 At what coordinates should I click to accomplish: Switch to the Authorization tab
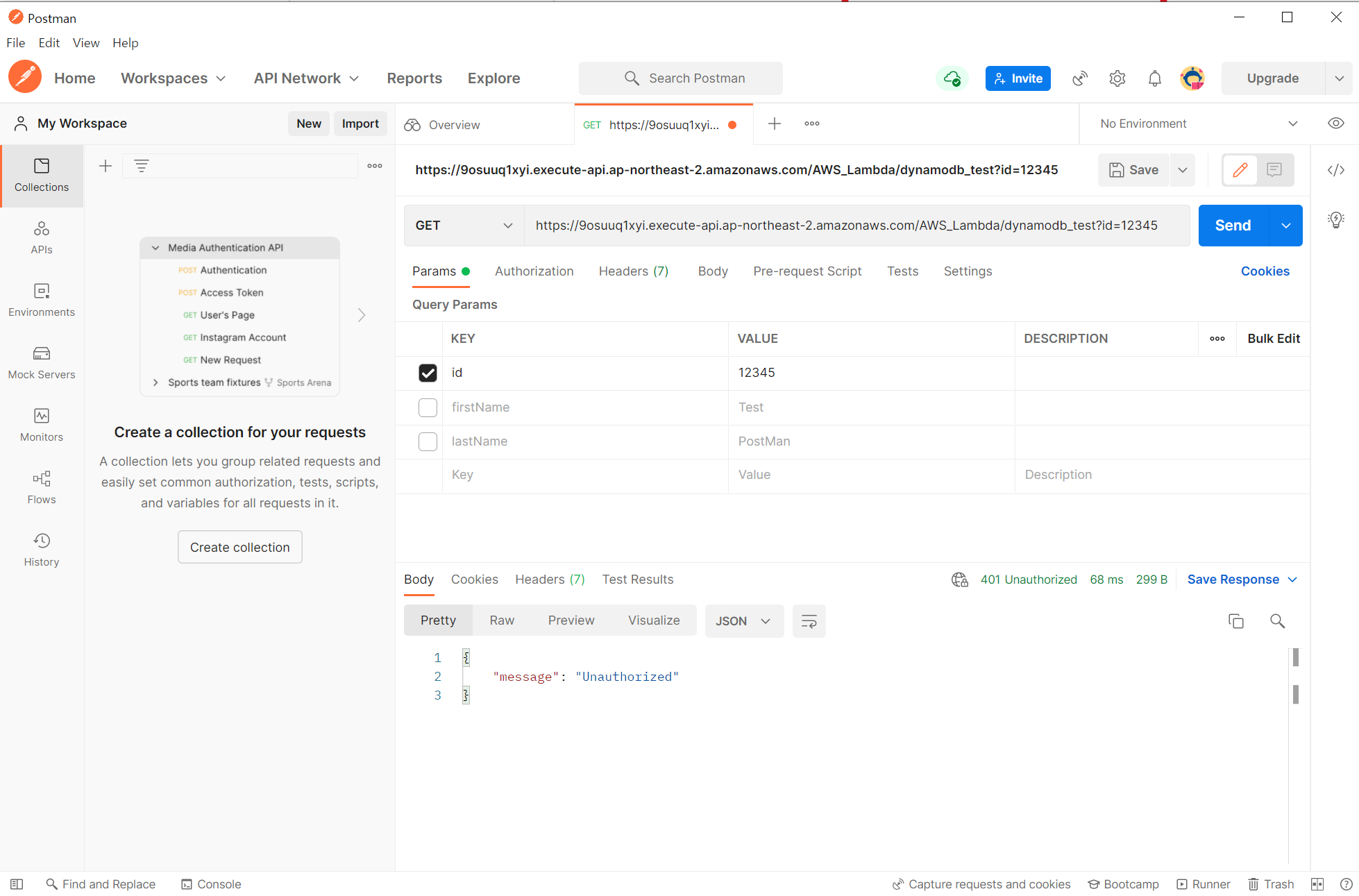534,271
